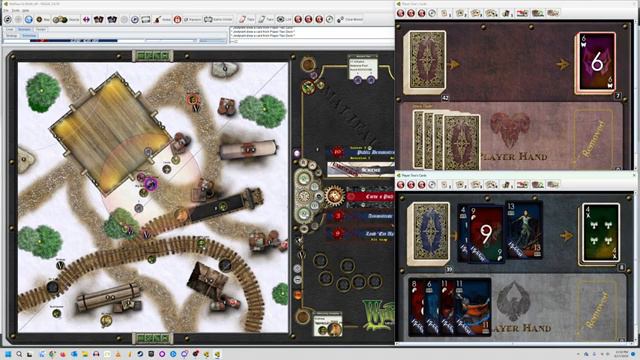This screenshot has height=360, width=640.
Task: Click the blue globe icon in the main toolbar
Action: point(29,19)
